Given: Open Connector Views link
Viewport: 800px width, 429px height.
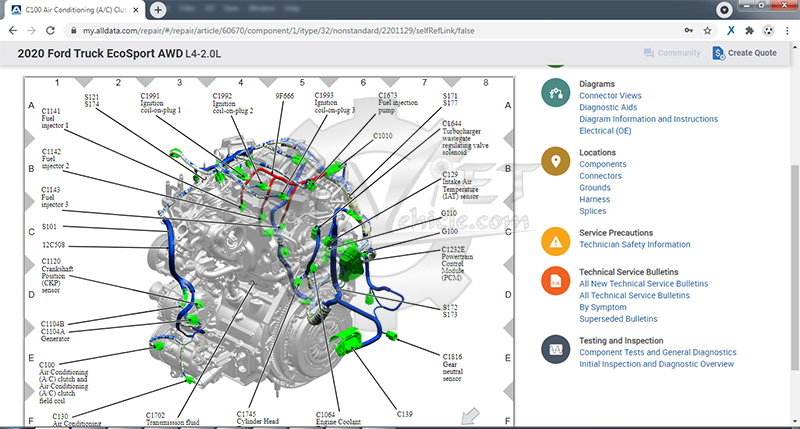Looking at the screenshot, I should point(610,95).
